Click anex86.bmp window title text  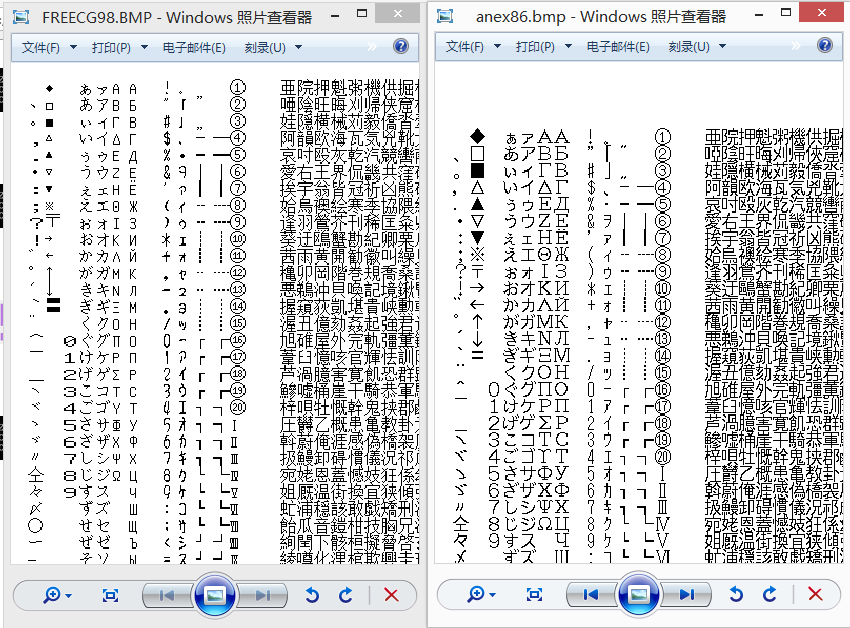click(x=601, y=17)
